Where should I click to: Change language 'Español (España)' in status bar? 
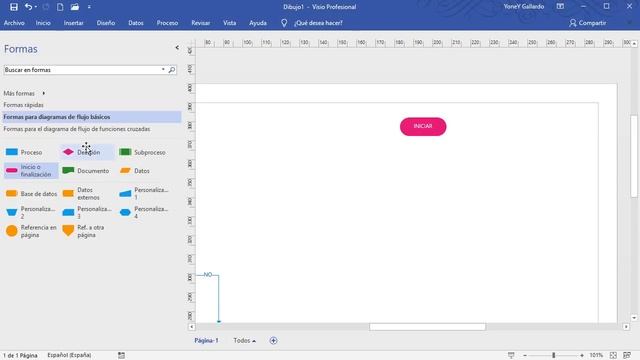[69, 356]
